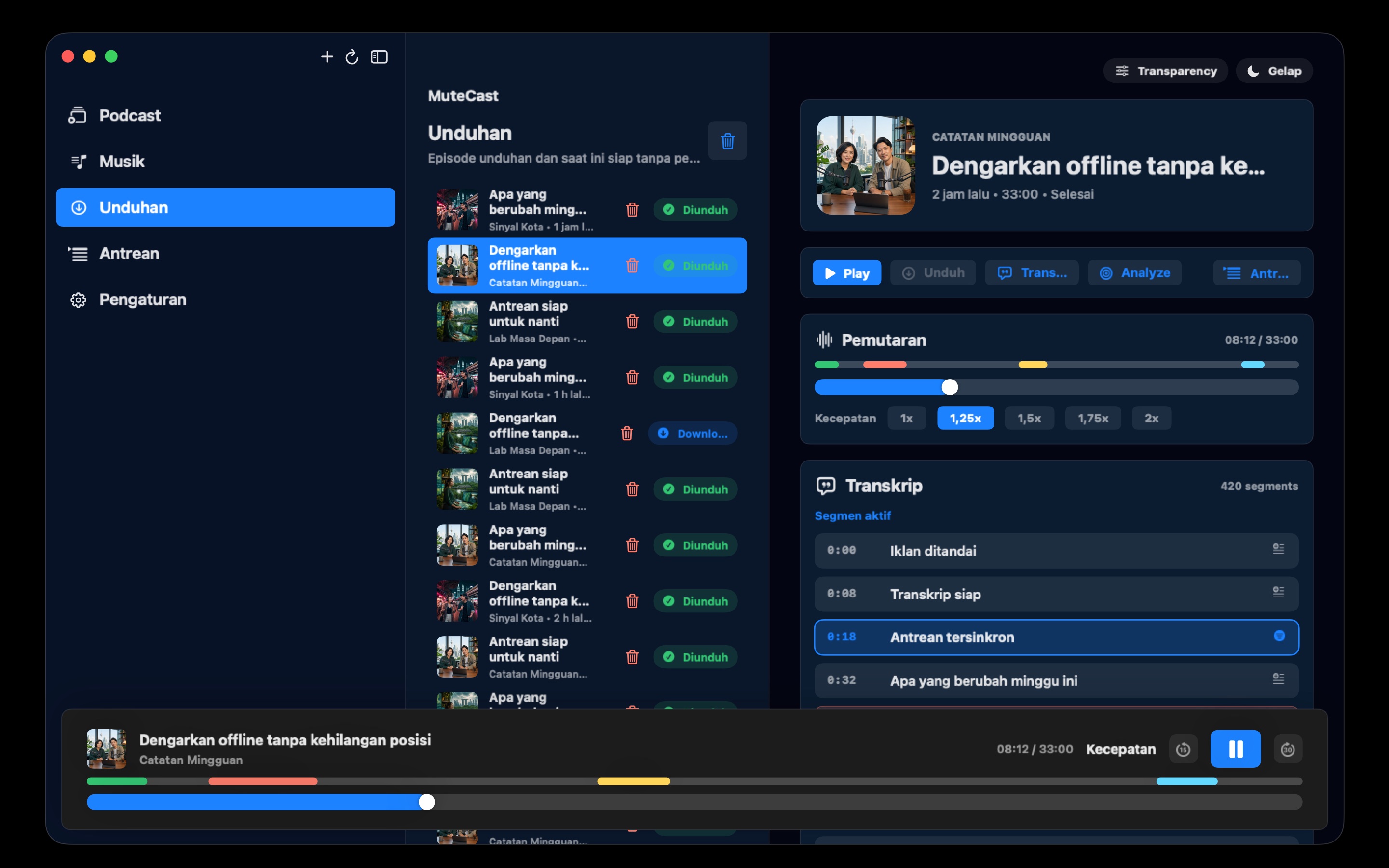Open first episode thumbnail for 'Apa yang berubah'

click(457, 210)
